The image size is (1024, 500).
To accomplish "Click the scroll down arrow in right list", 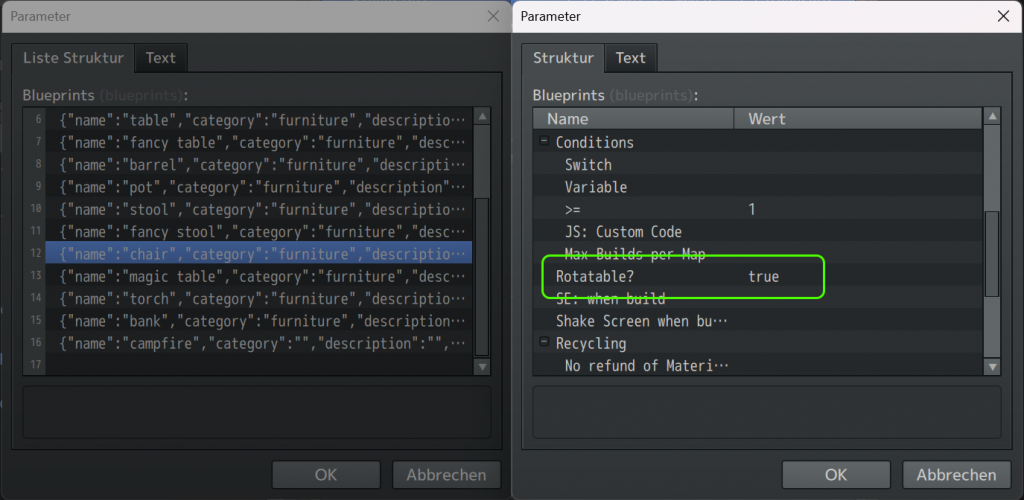I will [x=992, y=367].
